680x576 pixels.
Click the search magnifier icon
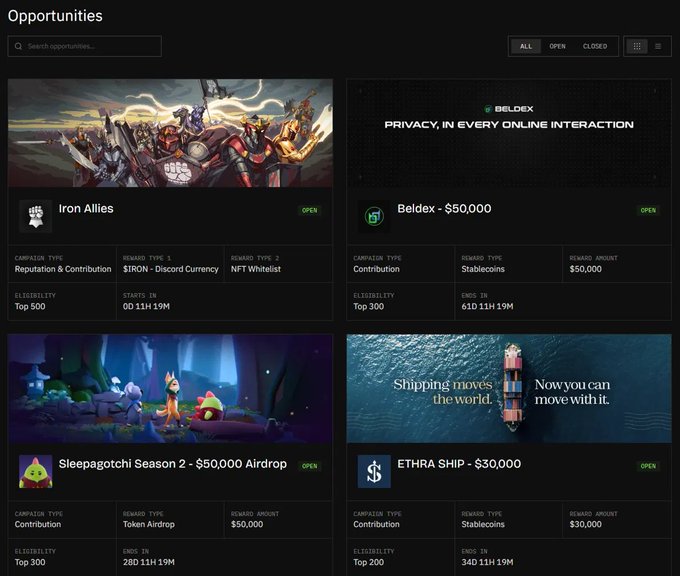point(18,46)
